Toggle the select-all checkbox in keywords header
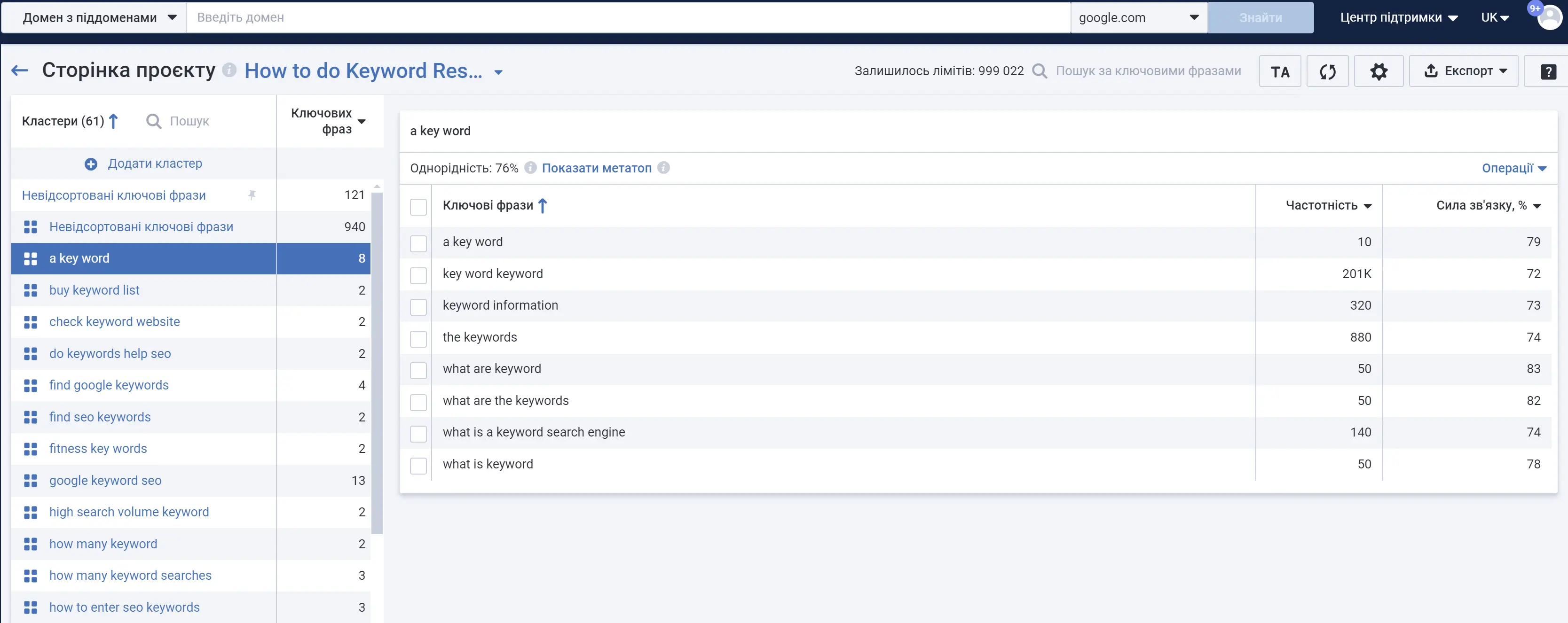The image size is (1568, 623). [418, 207]
